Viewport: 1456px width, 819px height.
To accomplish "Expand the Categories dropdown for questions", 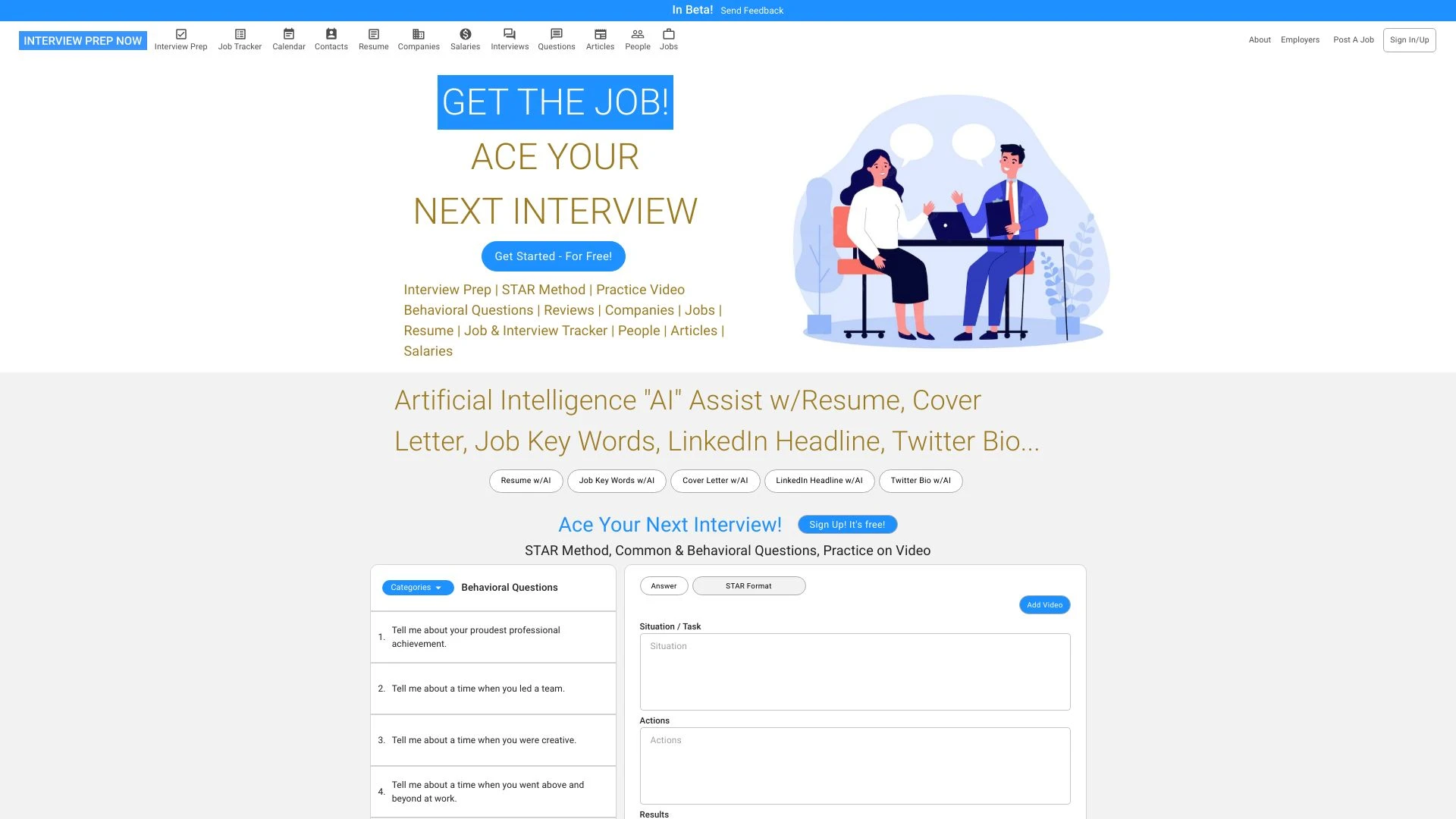I will point(416,587).
